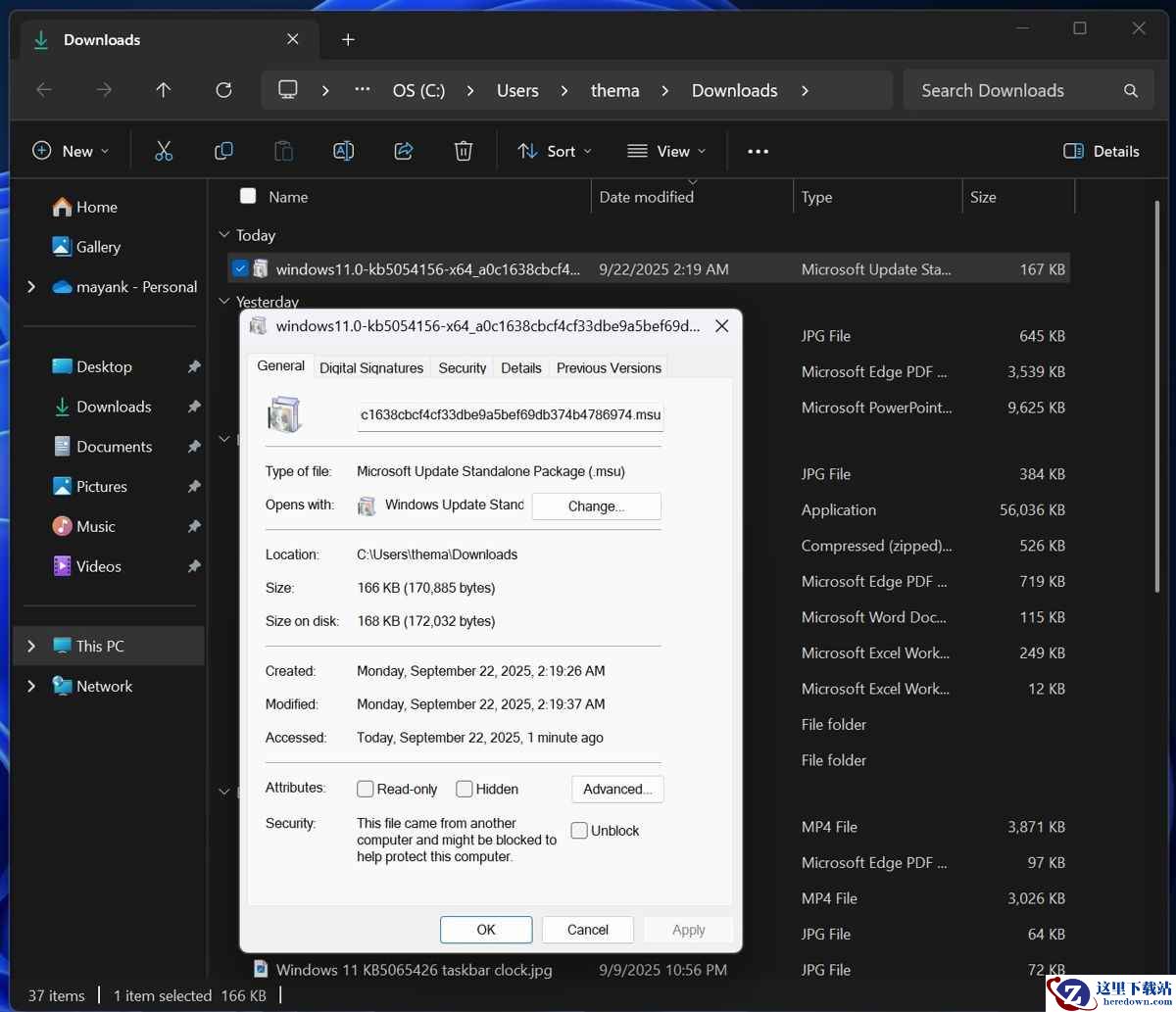The image size is (1176, 1012).
Task: Click the Rename icon in toolbar
Action: [343, 151]
